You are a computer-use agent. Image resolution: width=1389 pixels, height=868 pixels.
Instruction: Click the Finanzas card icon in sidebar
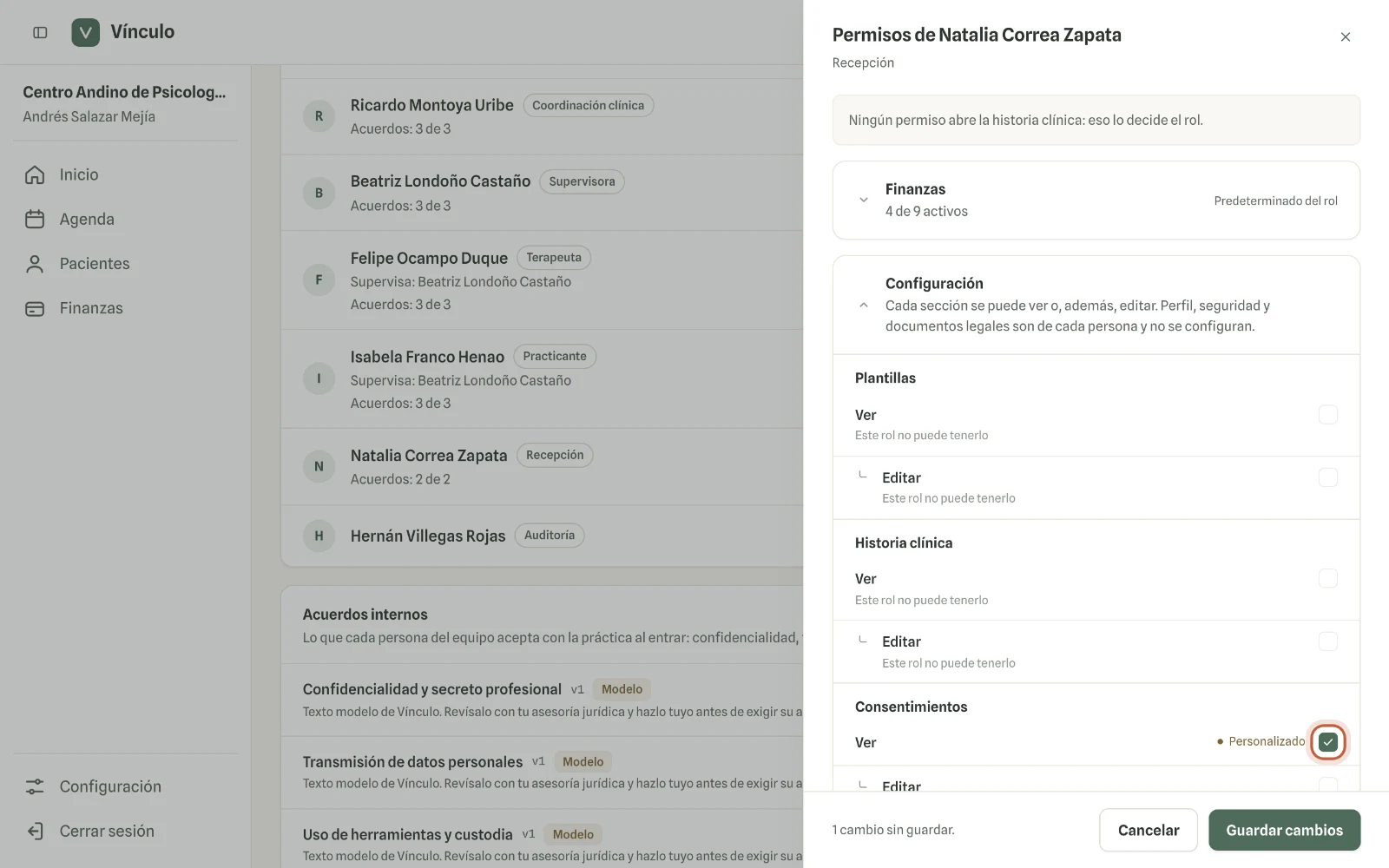(x=35, y=308)
